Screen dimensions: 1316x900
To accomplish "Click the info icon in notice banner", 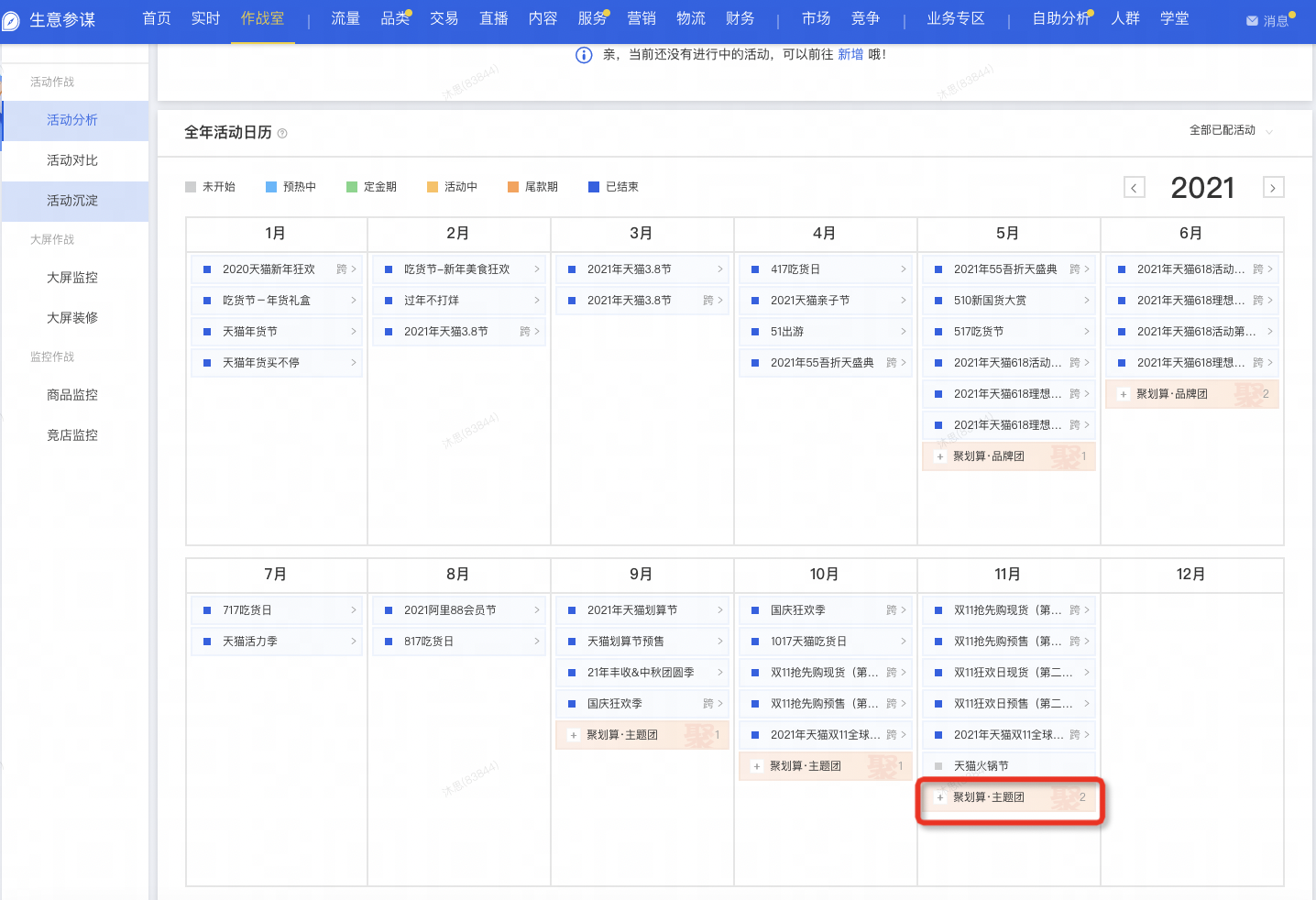I will [584, 55].
